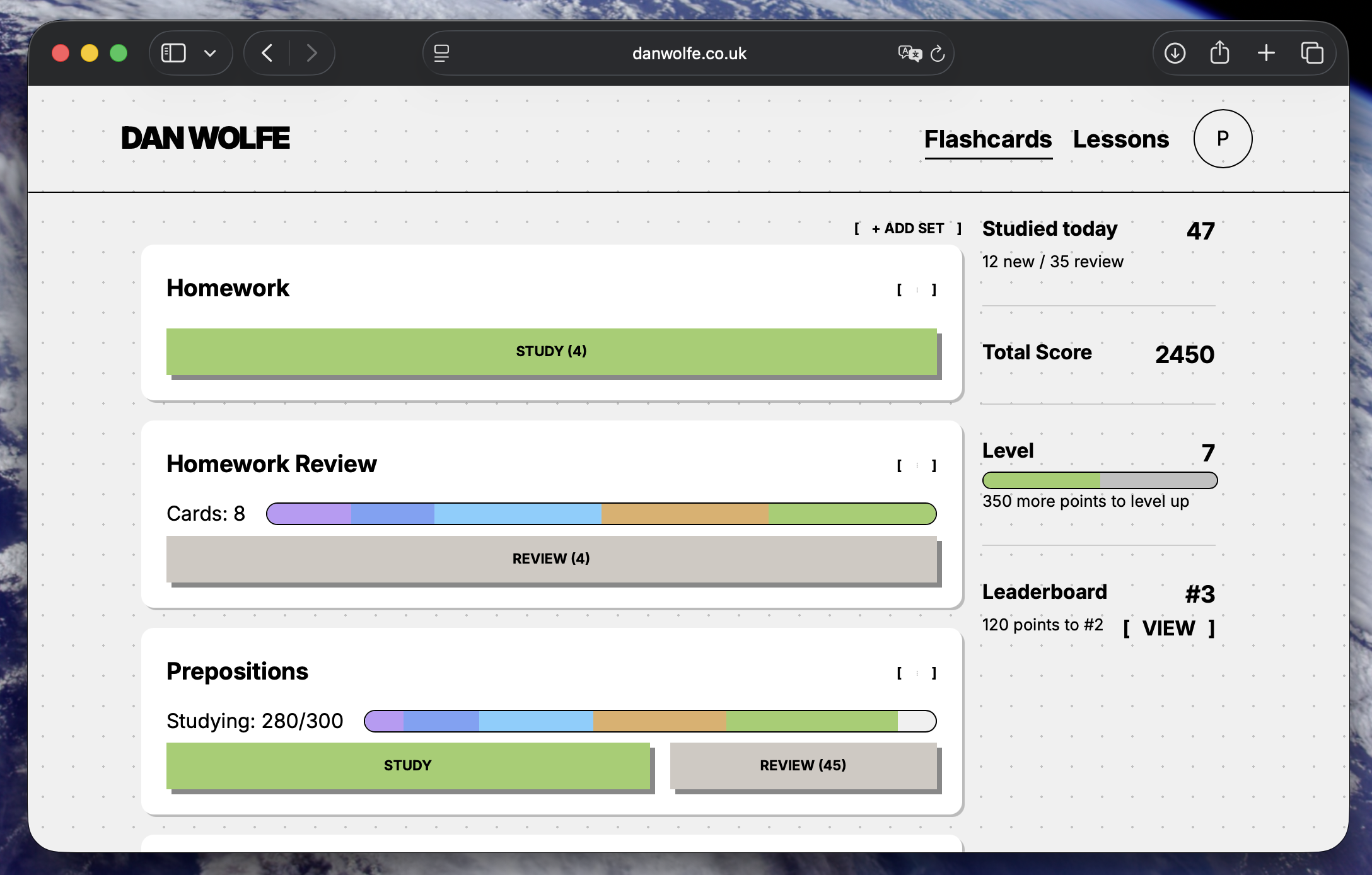1372x875 pixels.
Task: Expand the sidebar chevron dropdown
Action: click(x=210, y=53)
